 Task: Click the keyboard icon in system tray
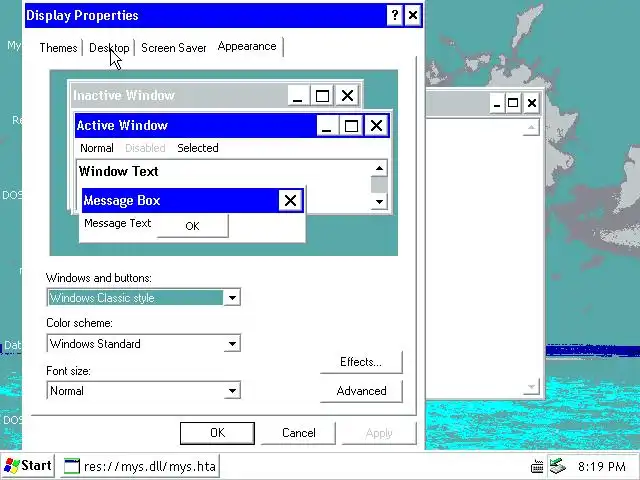pyautogui.click(x=537, y=466)
